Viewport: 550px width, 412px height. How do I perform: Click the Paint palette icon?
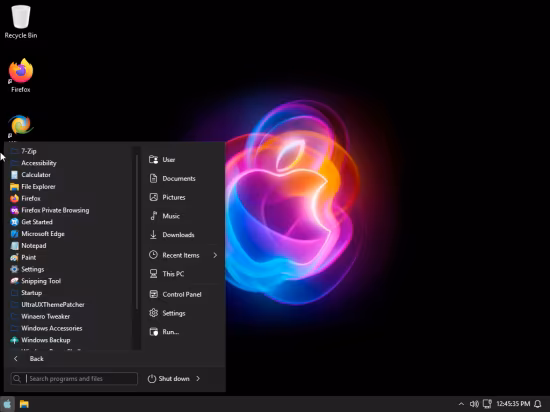[x=14, y=257]
